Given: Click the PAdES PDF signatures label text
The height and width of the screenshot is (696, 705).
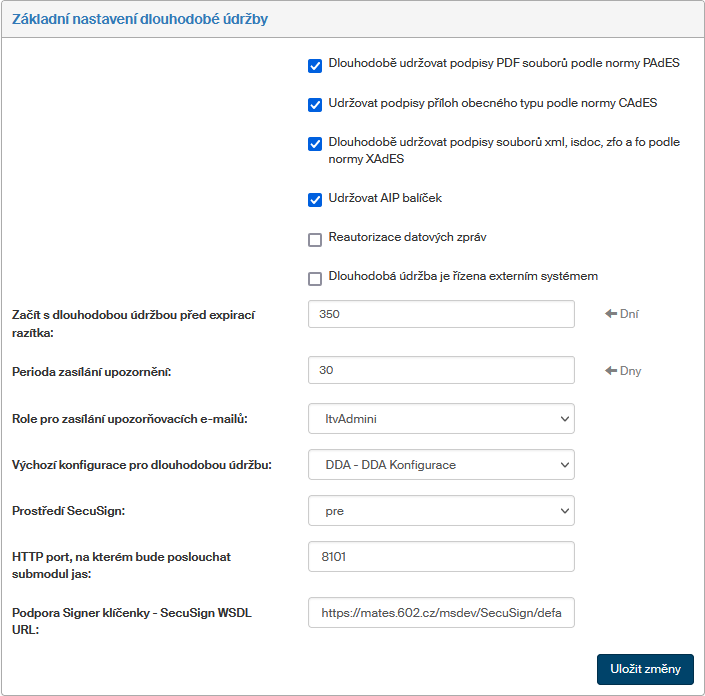Looking at the screenshot, I should pos(503,64).
